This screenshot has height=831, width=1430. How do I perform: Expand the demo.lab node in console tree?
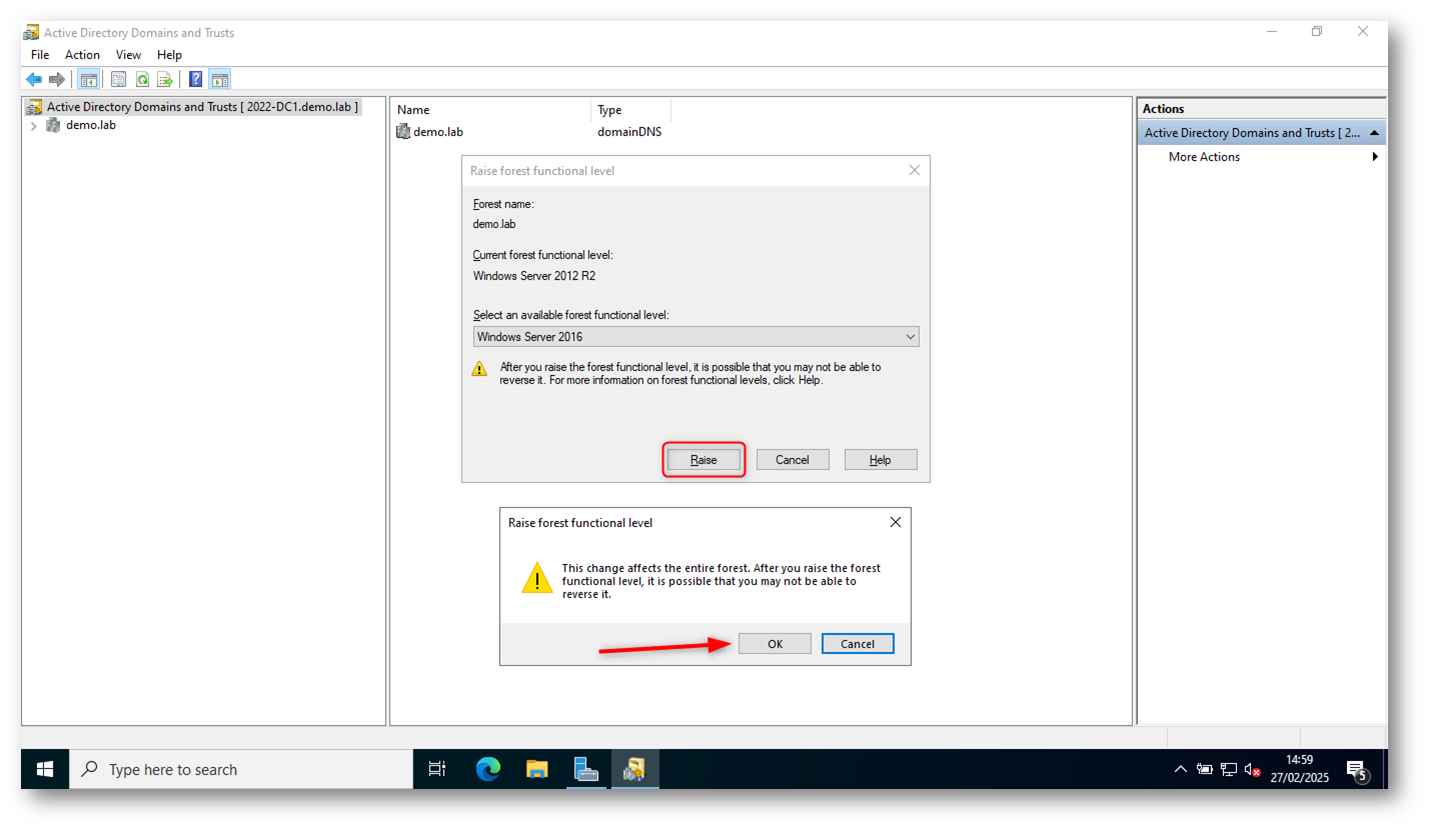coord(33,126)
